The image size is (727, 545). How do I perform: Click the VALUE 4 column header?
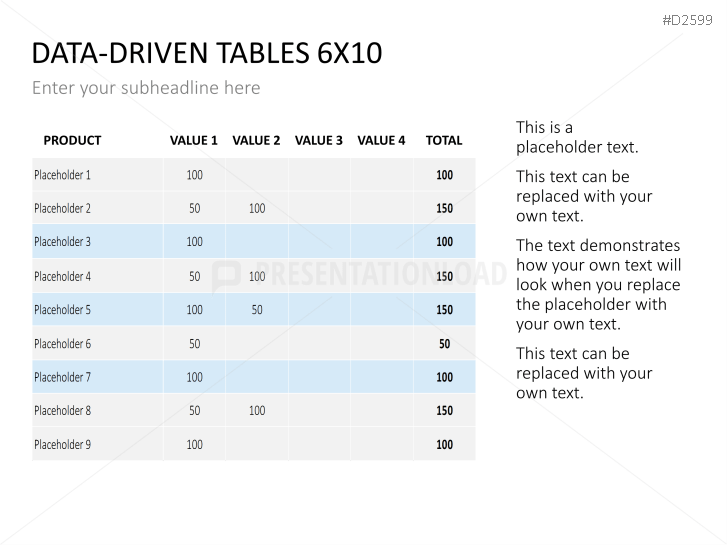coord(381,141)
